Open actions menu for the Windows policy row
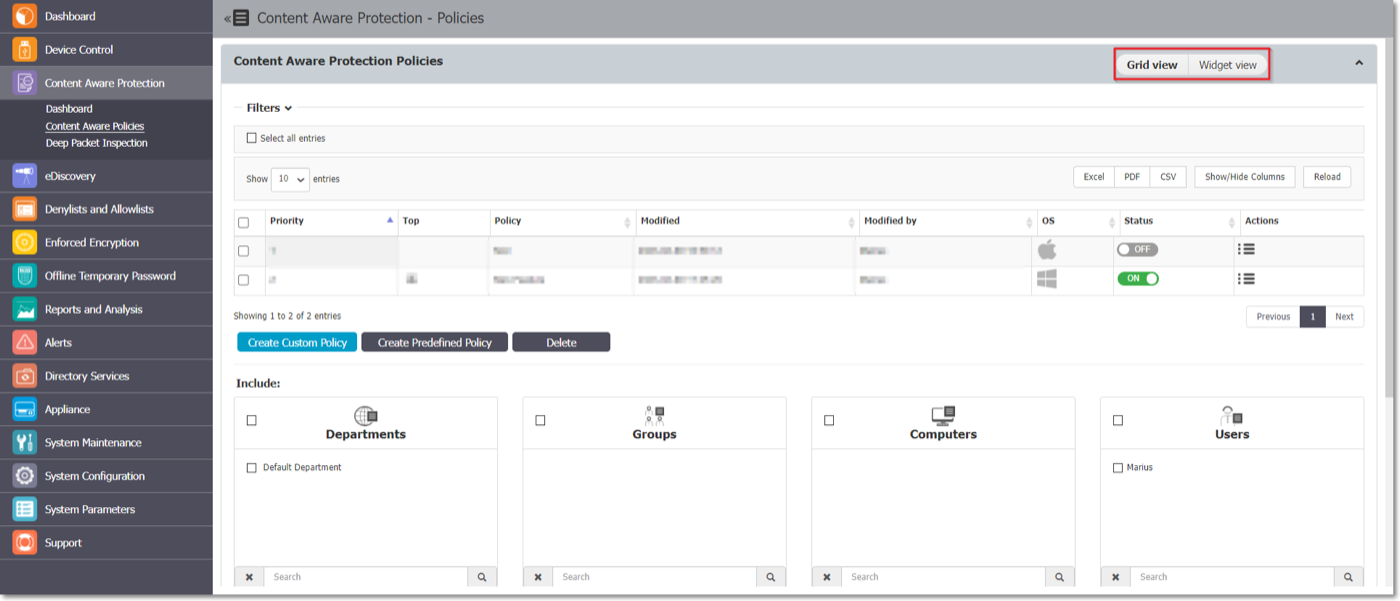The height and width of the screenshot is (601, 1400). pos(1246,279)
